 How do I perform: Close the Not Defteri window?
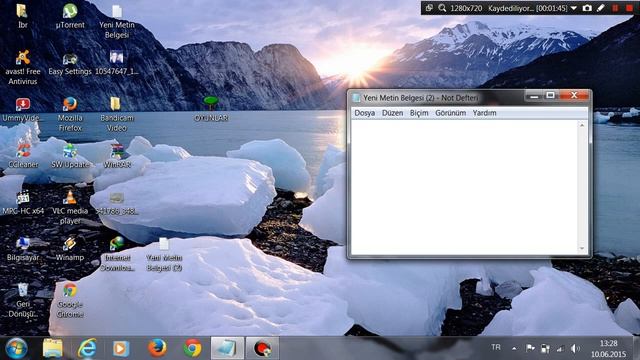pos(574,96)
